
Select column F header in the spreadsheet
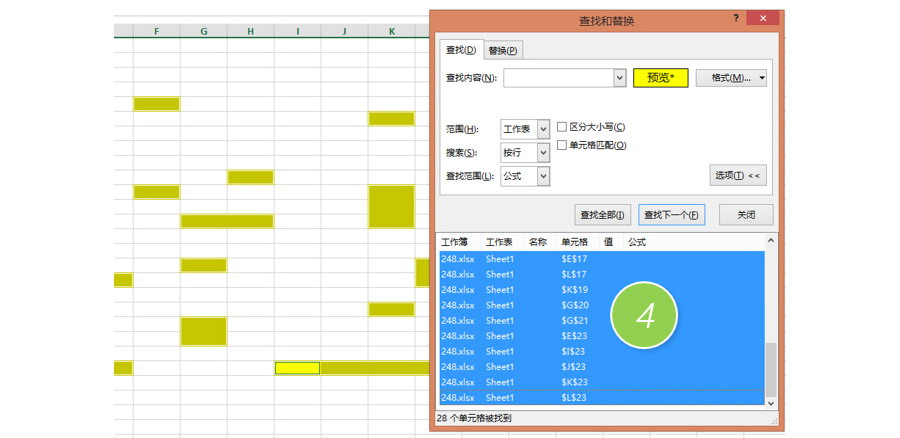157,32
